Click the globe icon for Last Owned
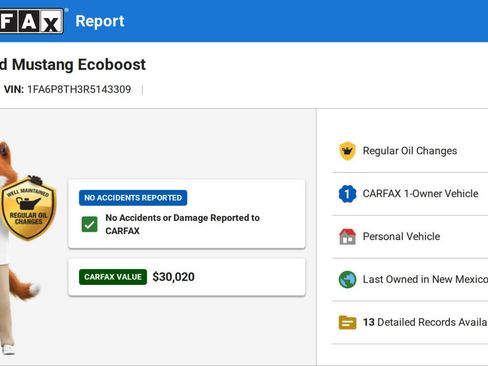 347,279
